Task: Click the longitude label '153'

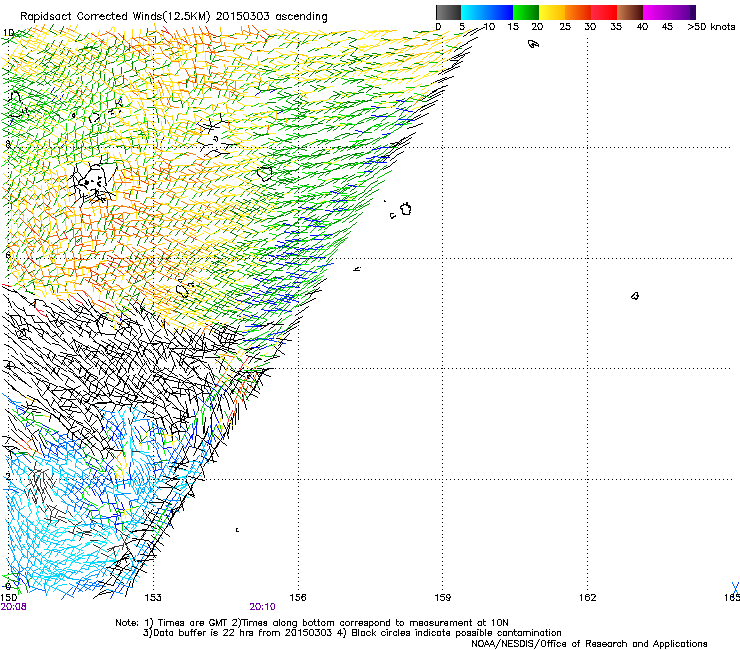Action: pyautogui.click(x=153, y=598)
